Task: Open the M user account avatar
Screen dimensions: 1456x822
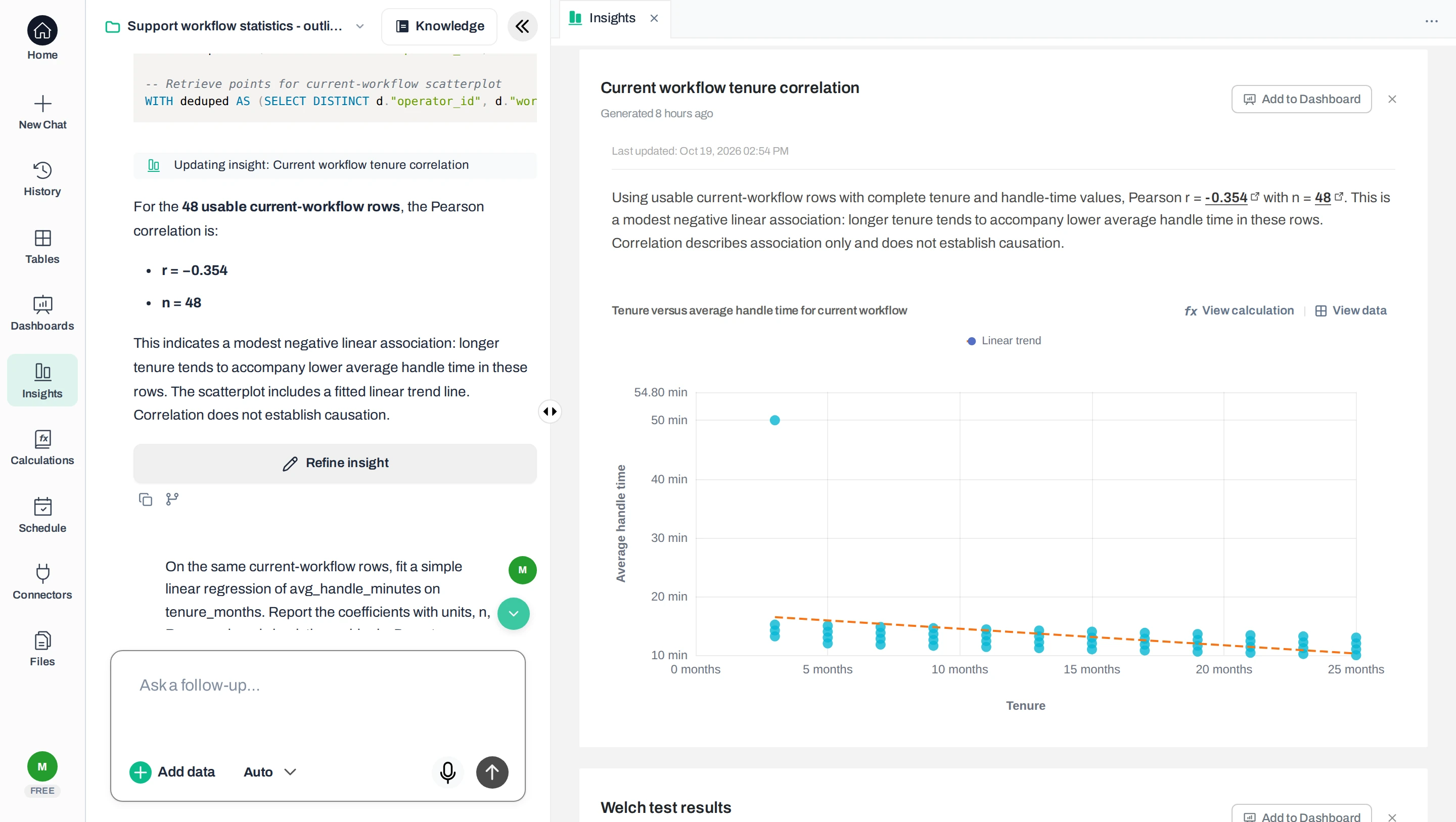Action: [42, 766]
